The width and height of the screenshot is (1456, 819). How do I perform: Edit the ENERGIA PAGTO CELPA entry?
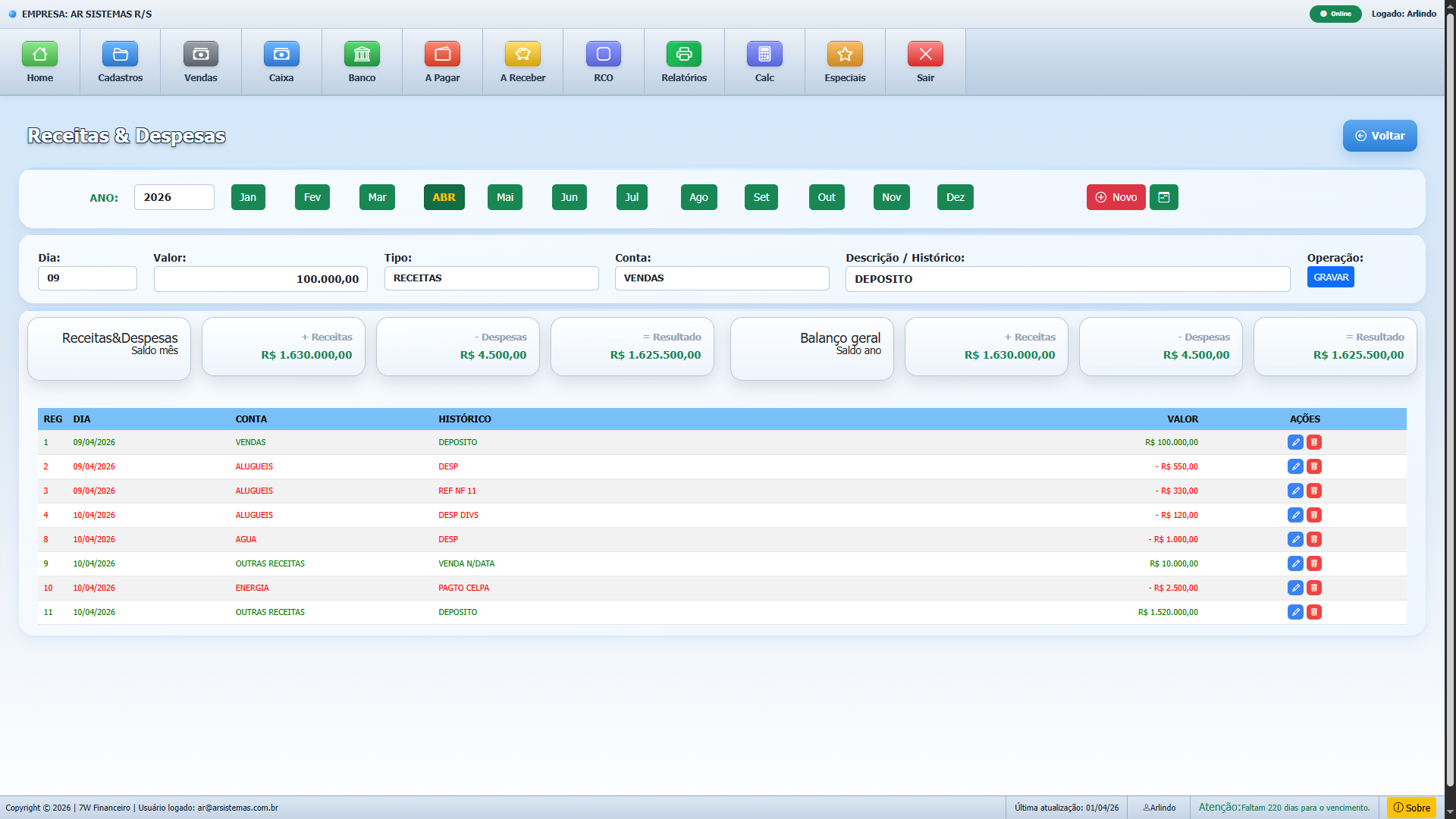point(1295,588)
